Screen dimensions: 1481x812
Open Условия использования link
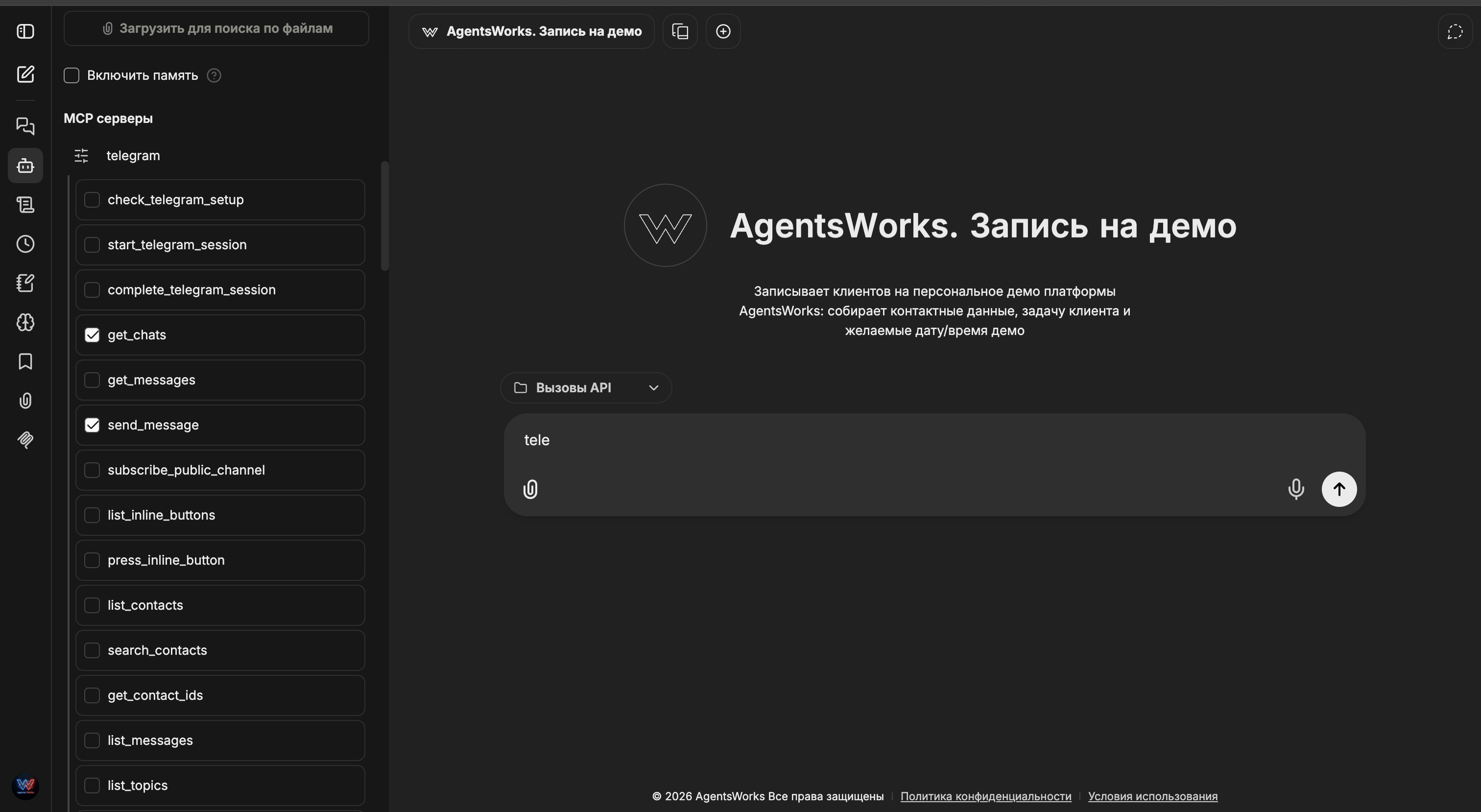1153,796
